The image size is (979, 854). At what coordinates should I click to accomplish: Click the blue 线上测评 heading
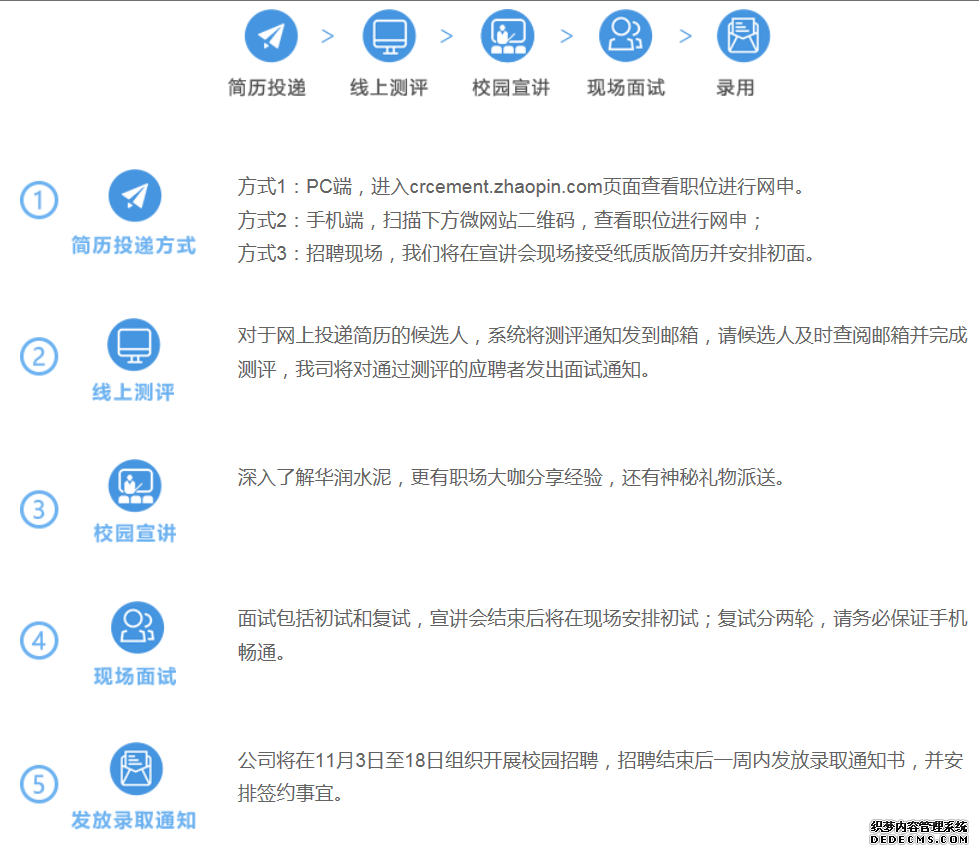click(134, 392)
